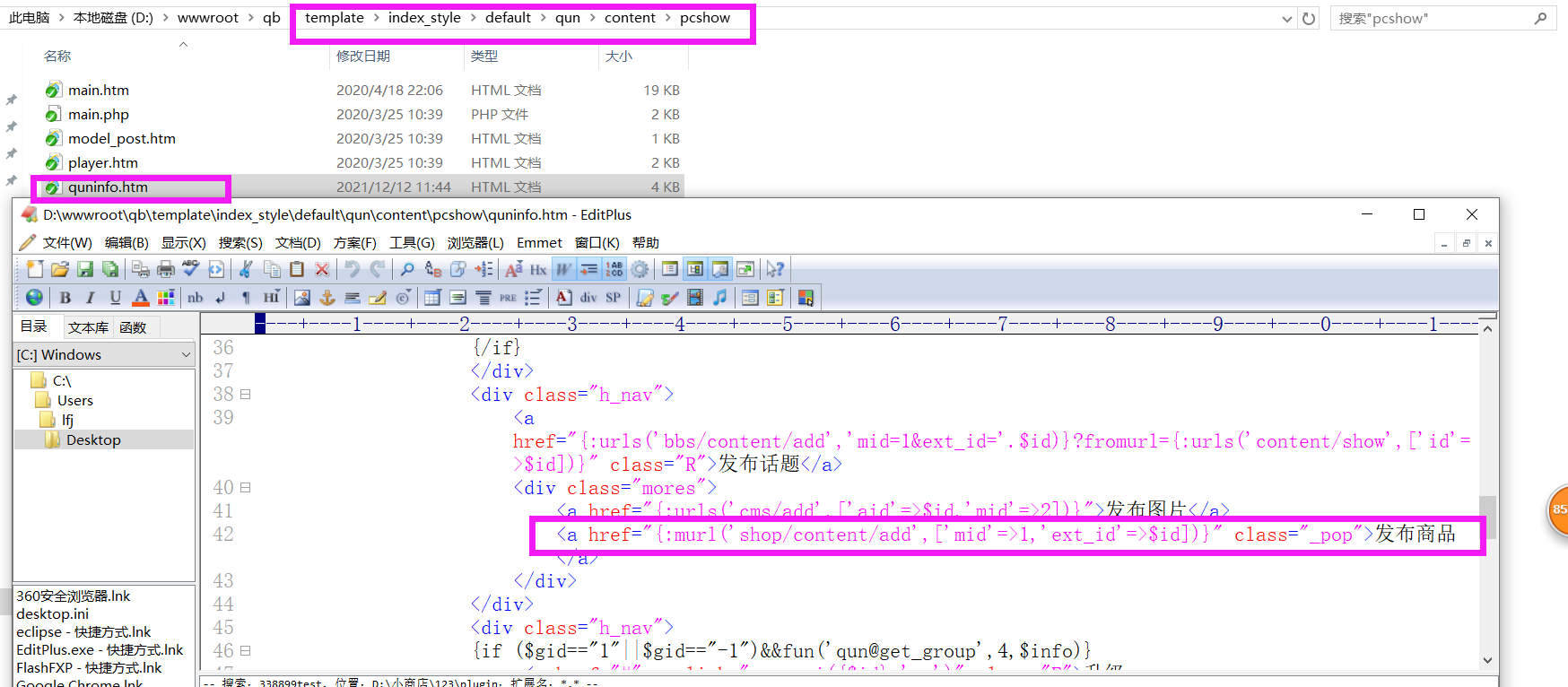Open the Preferences gear icon
The height and width of the screenshot is (687, 1568).
tap(640, 269)
